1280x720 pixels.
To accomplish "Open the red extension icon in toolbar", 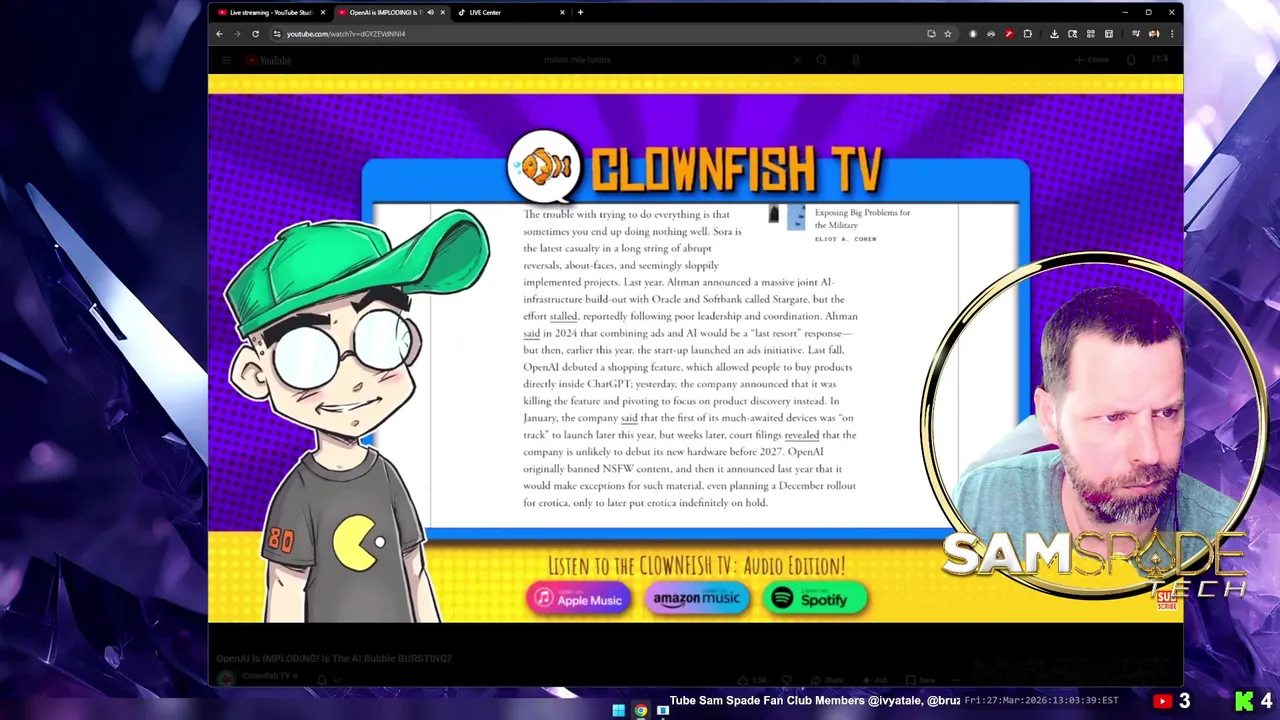I will tap(1009, 34).
